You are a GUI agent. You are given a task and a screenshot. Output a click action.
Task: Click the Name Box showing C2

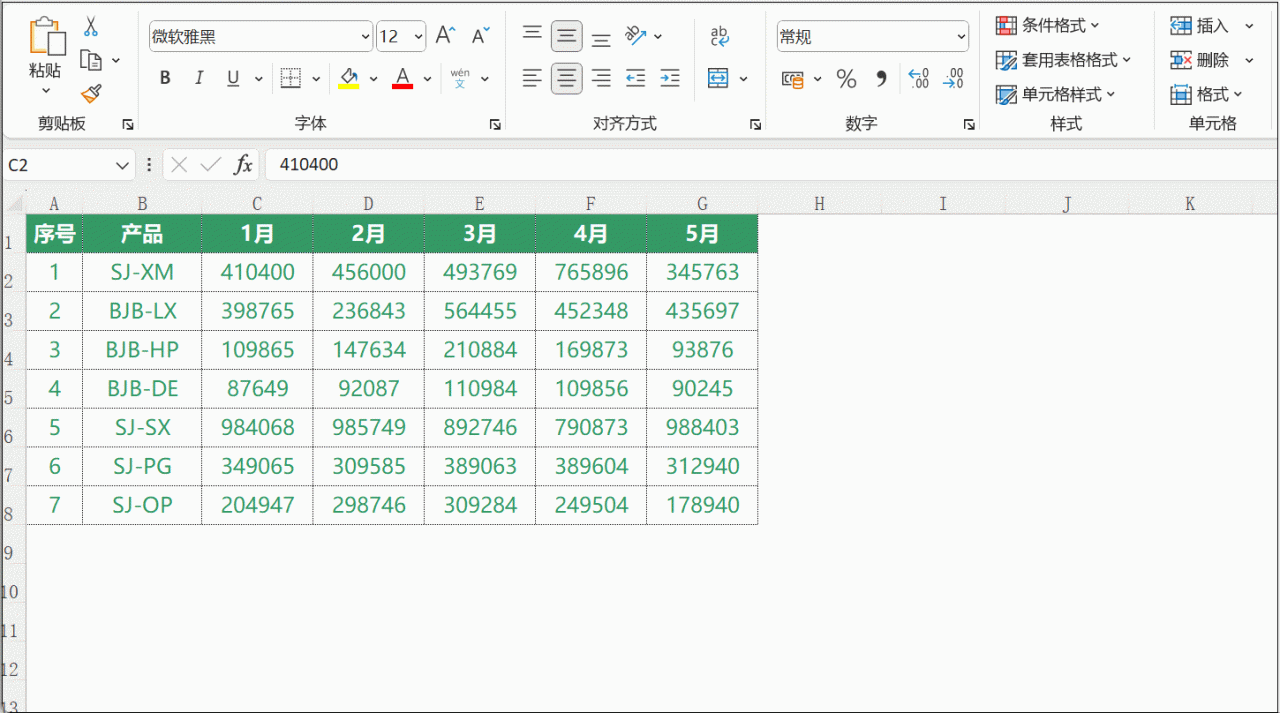click(58, 165)
